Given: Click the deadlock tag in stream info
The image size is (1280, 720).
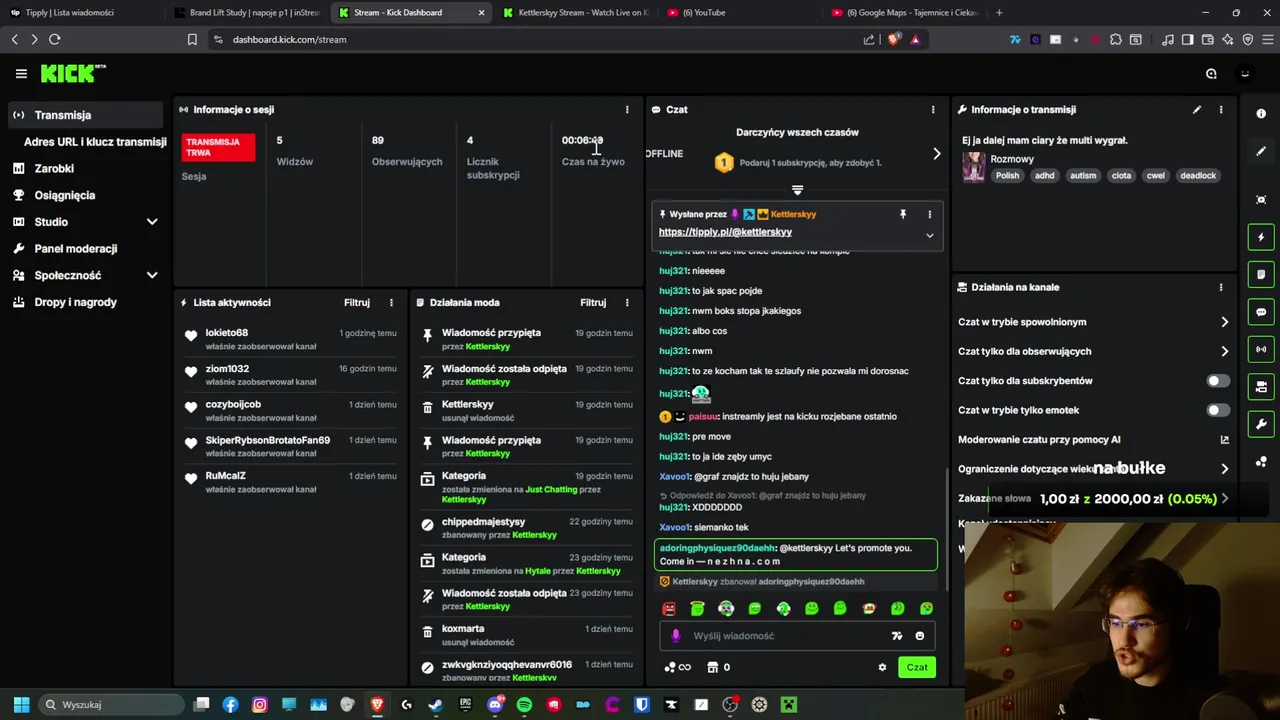Looking at the screenshot, I should (x=1197, y=176).
